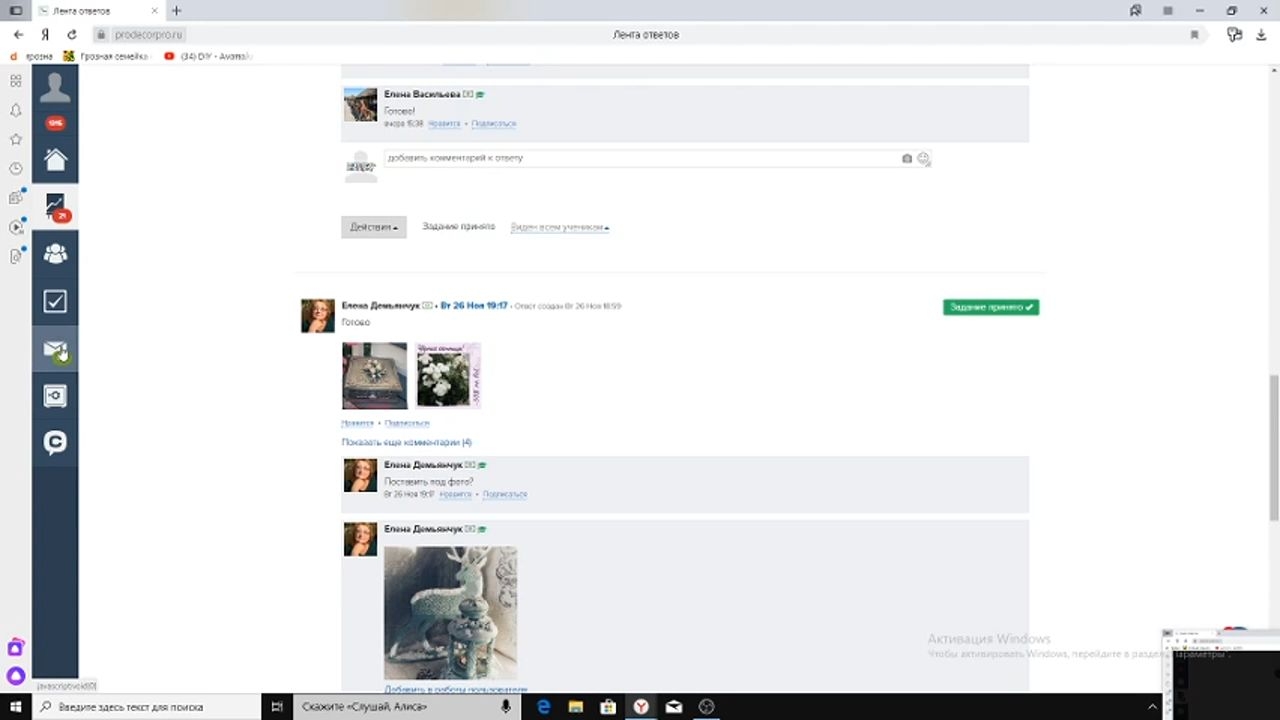The width and height of the screenshot is (1280, 720).
Task: Open the browser notifications bell icon
Action: 15,110
